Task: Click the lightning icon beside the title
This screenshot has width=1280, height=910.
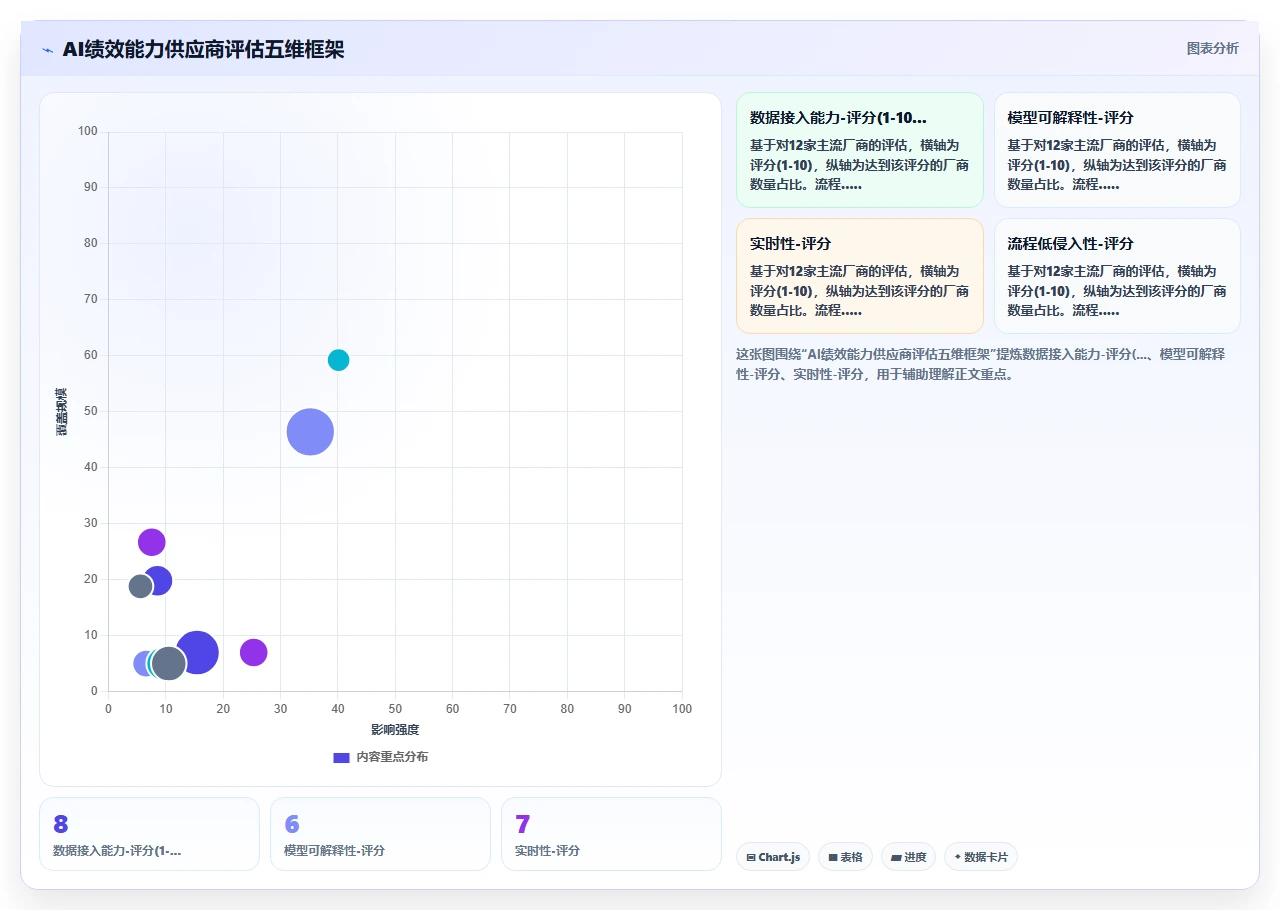Action: tap(47, 50)
